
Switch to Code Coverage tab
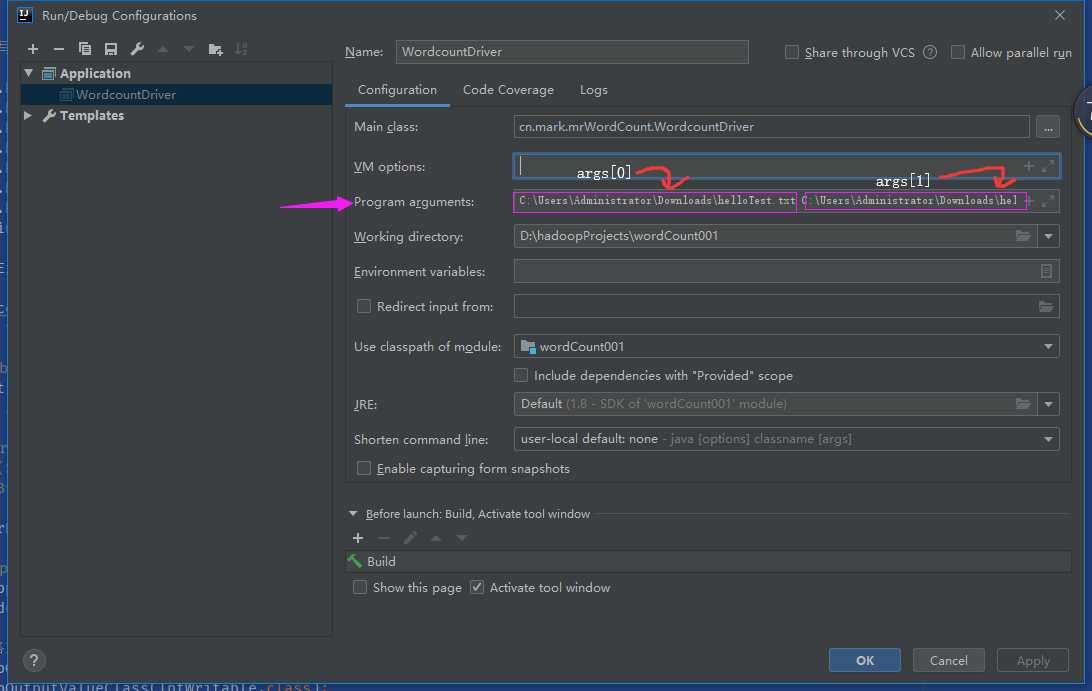coord(508,90)
